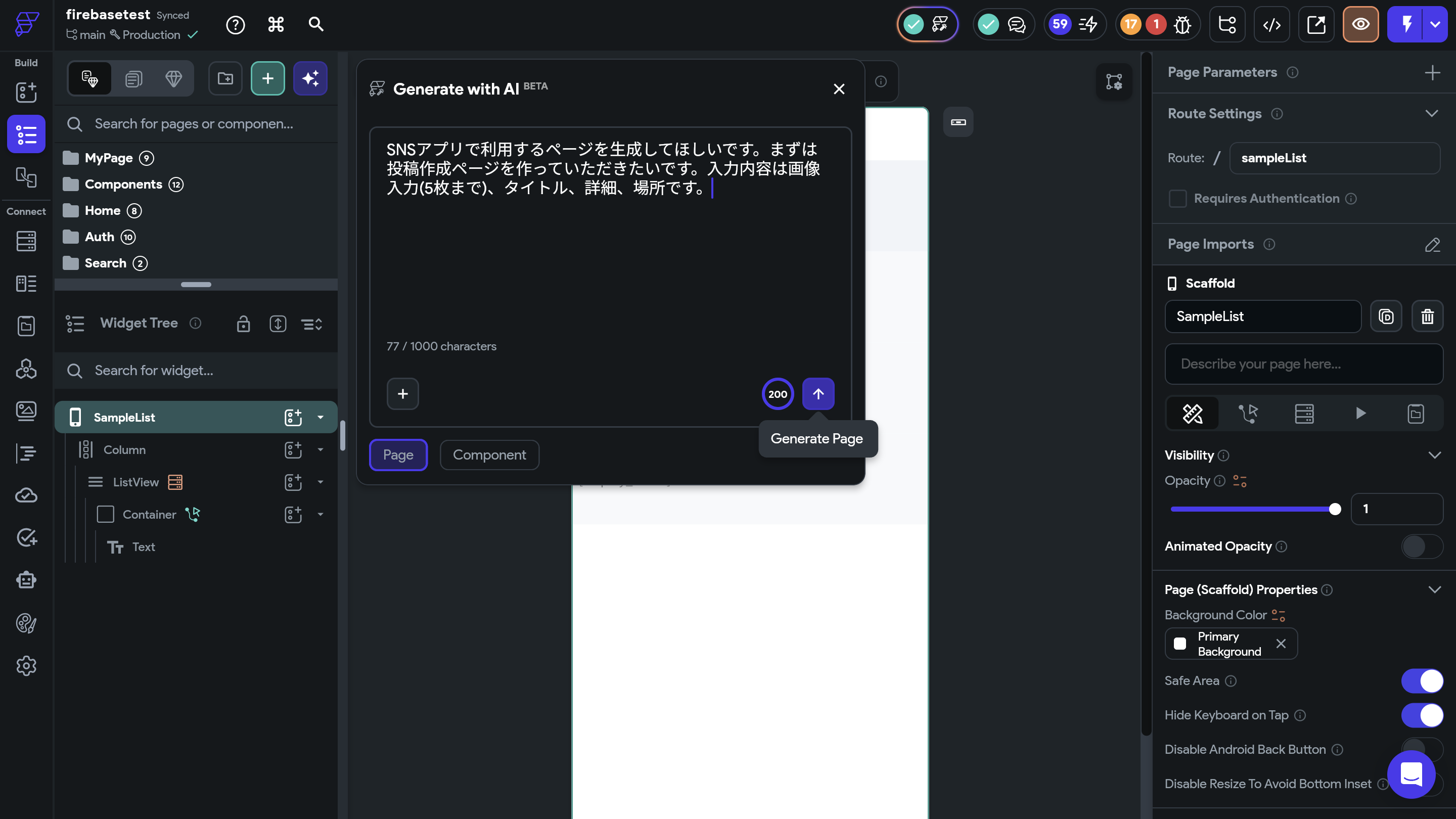Switch to the Component tab in the AI dialog
The image size is (1456, 819).
(489, 455)
